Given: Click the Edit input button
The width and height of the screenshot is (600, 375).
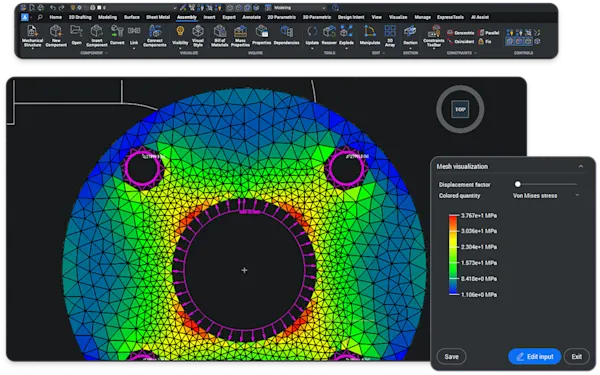Looking at the screenshot, I should [535, 357].
